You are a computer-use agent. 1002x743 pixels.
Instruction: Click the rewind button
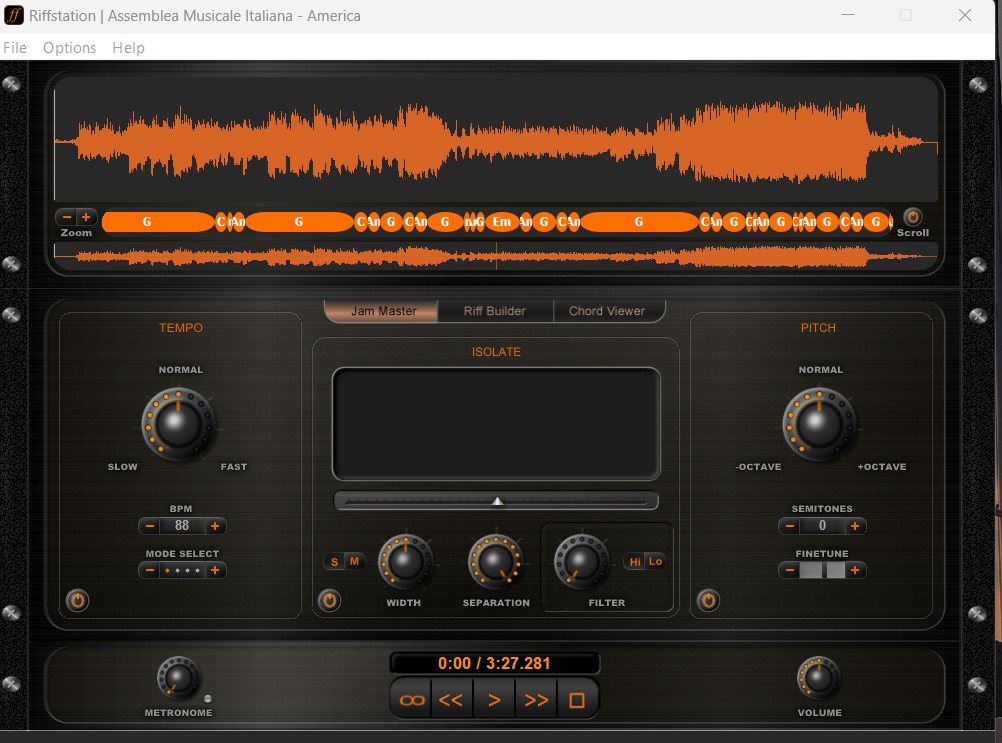click(x=451, y=700)
